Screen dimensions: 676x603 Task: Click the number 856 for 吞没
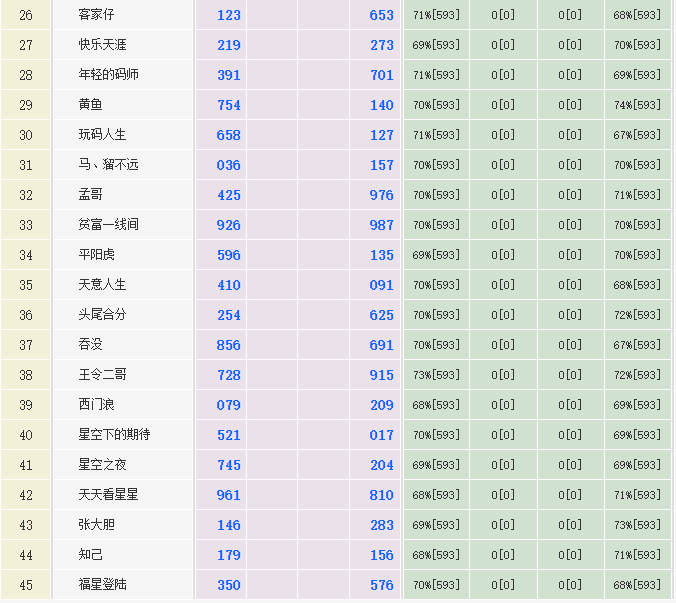click(x=229, y=345)
